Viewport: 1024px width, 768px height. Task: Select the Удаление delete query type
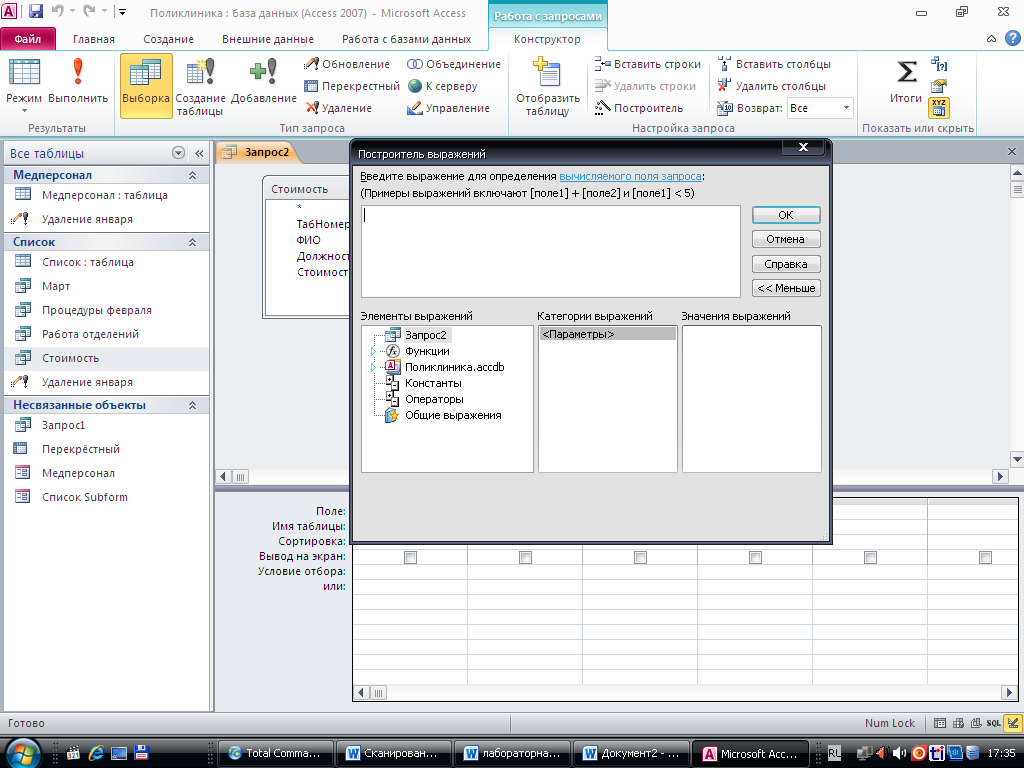click(338, 108)
